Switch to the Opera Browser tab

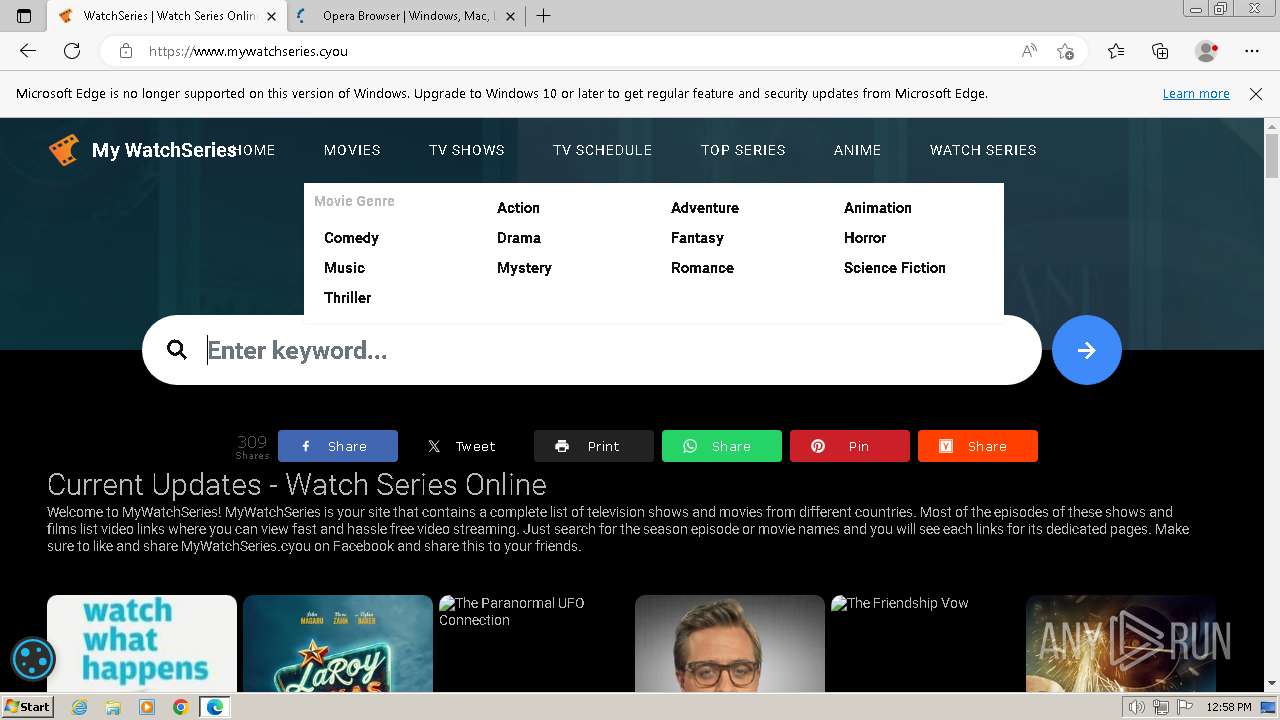point(405,16)
